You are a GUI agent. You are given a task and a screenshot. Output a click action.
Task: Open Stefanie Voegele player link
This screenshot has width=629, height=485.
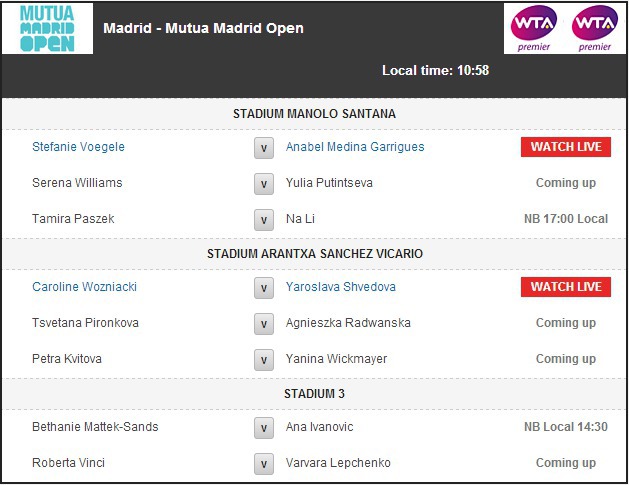[x=78, y=147]
